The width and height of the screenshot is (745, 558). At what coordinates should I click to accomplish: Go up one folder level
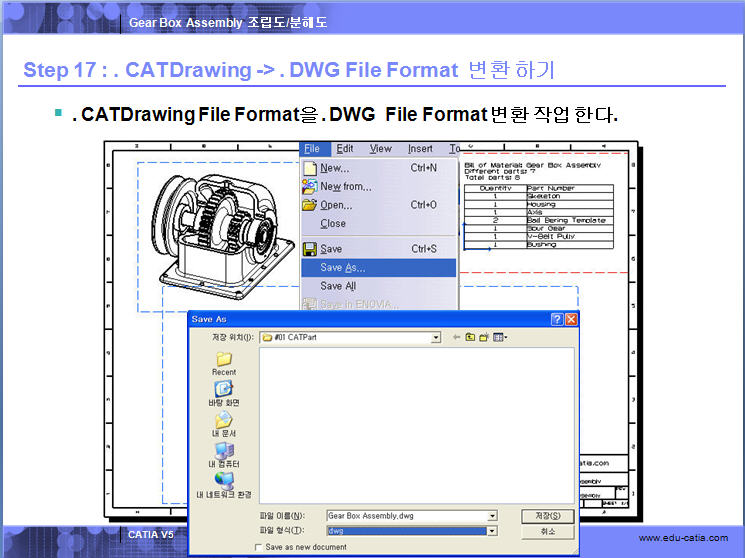[470, 338]
